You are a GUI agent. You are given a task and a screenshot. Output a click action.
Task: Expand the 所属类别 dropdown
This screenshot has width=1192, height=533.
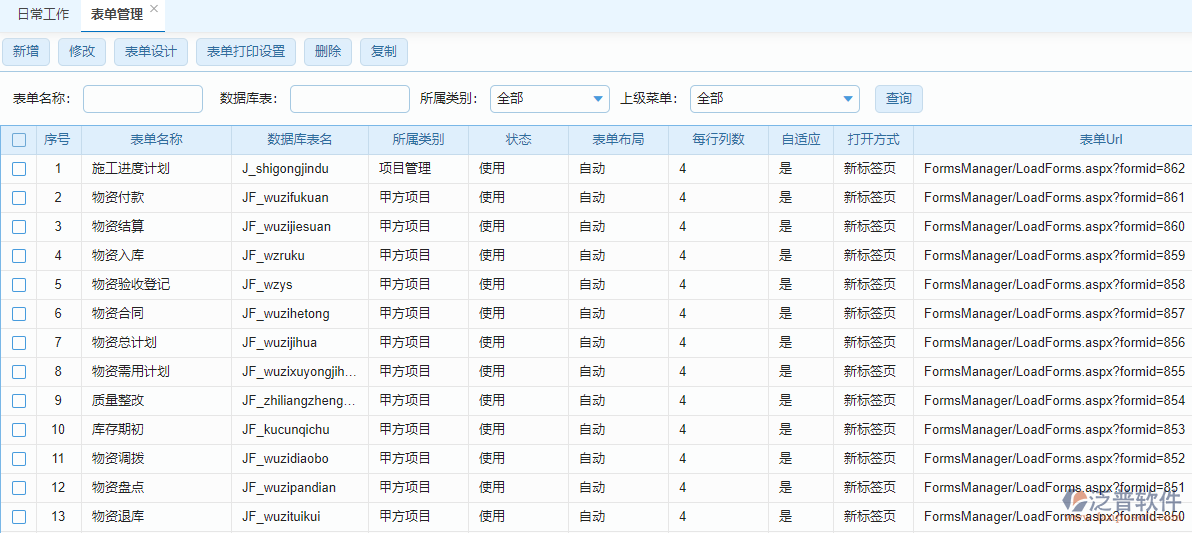click(x=549, y=99)
